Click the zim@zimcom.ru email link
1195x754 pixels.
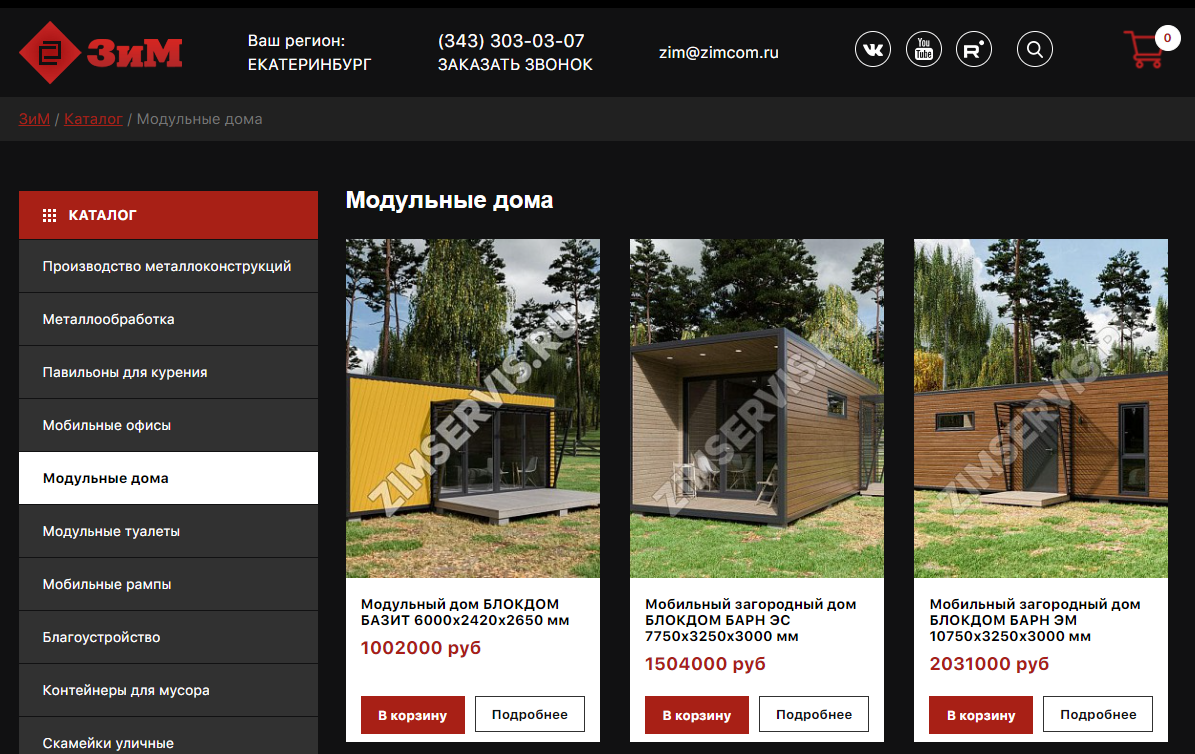point(719,53)
